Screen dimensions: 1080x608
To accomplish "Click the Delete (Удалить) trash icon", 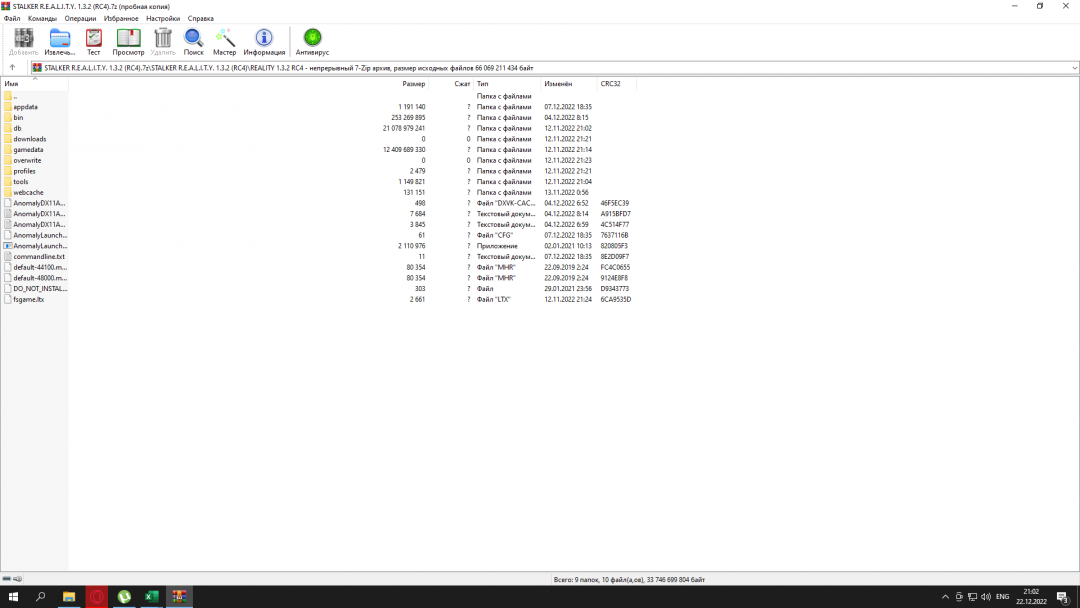I will point(163,42).
